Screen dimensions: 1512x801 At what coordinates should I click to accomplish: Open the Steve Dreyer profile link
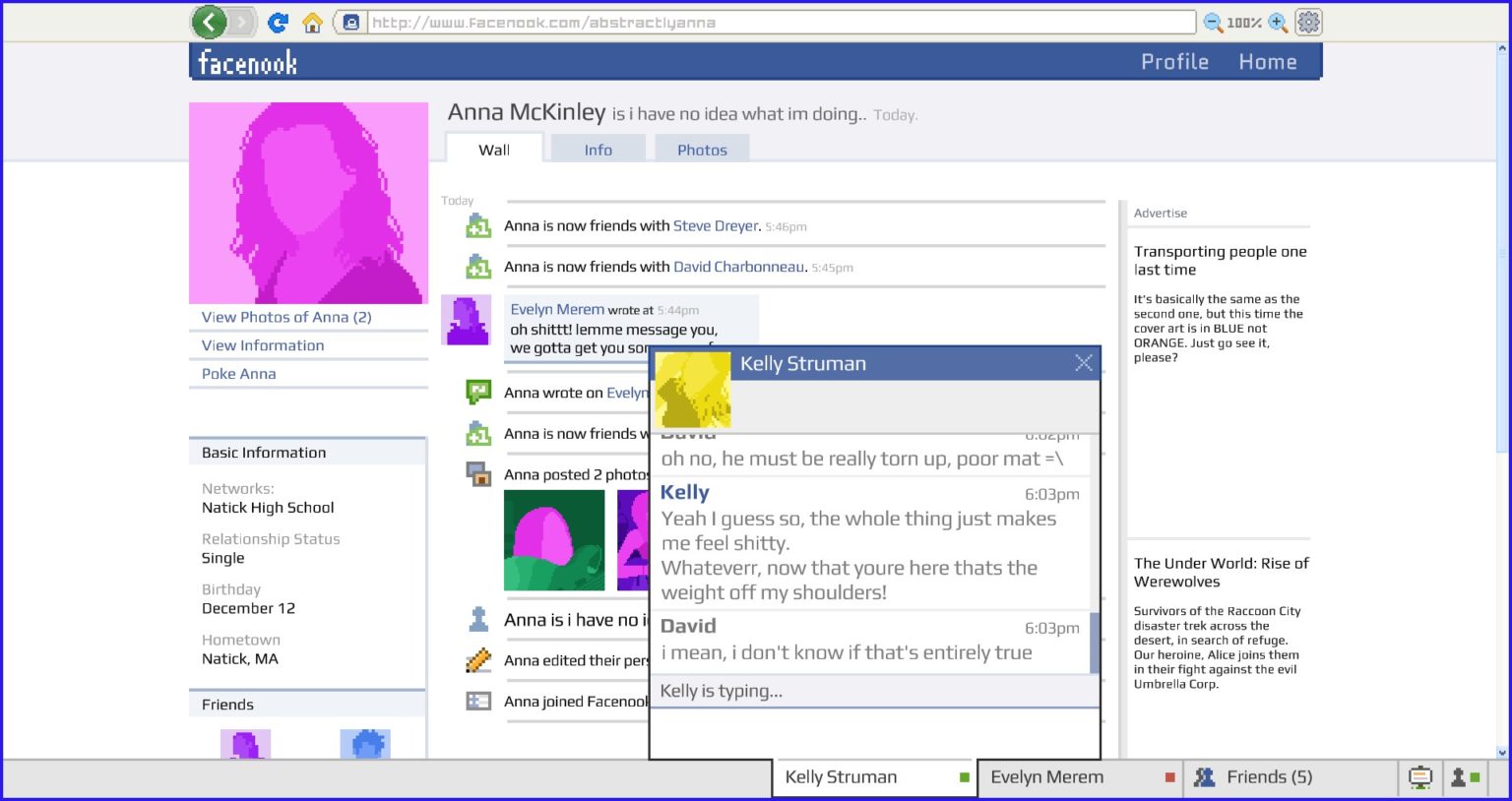click(716, 225)
